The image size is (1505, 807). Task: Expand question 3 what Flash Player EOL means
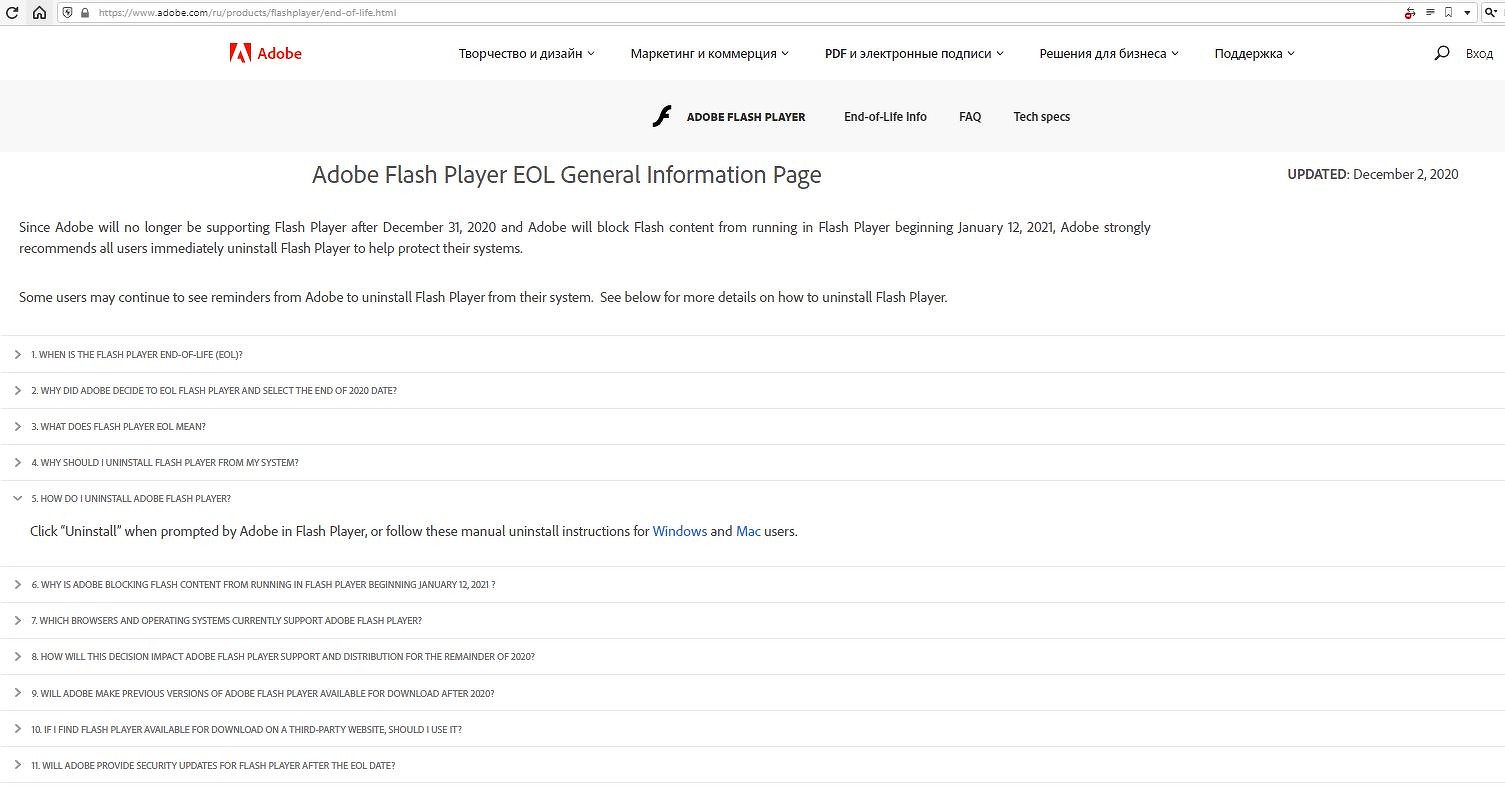(x=752, y=426)
